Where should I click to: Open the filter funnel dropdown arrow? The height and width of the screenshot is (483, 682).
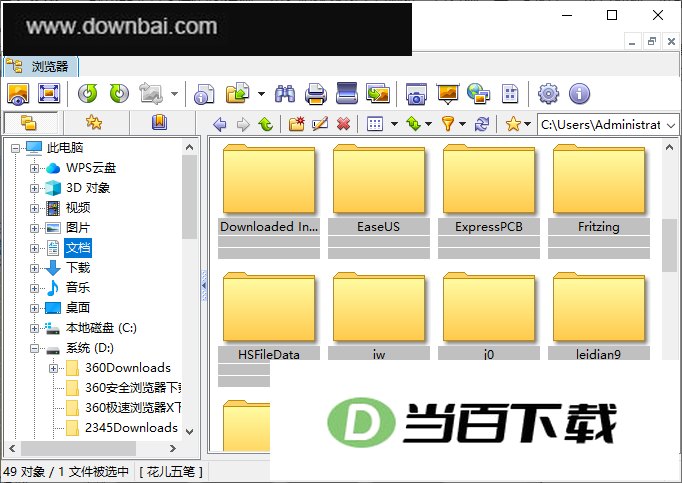(462, 124)
